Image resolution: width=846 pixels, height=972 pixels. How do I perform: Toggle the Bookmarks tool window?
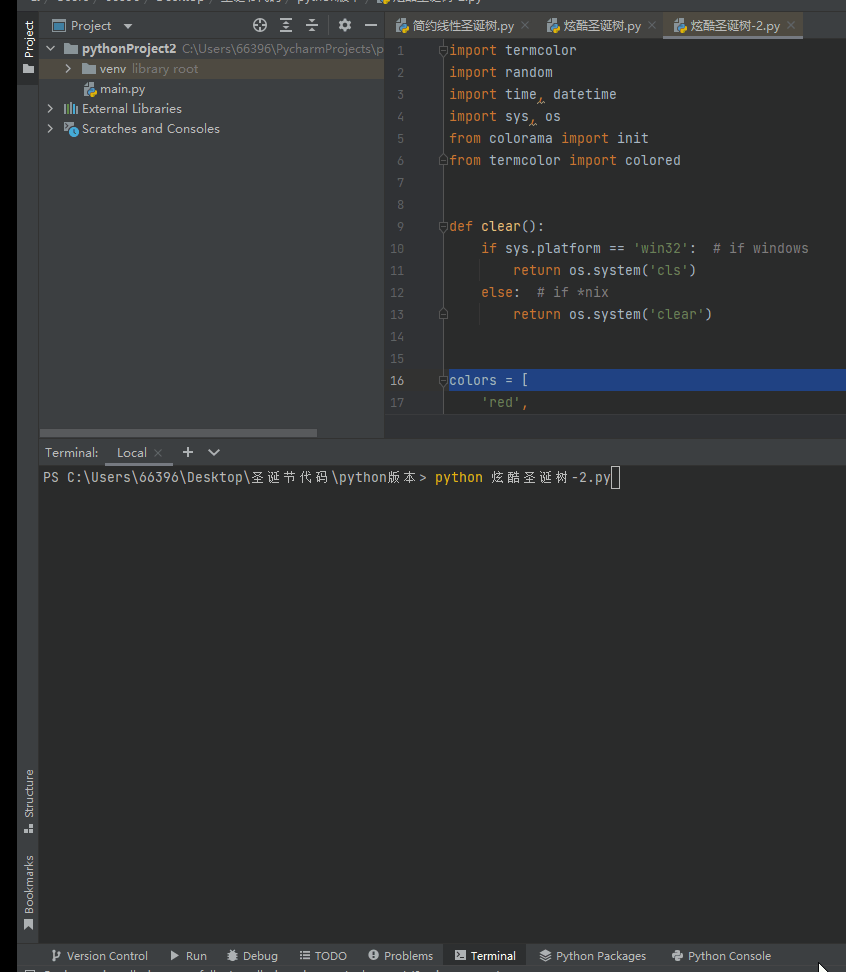pyautogui.click(x=28, y=892)
